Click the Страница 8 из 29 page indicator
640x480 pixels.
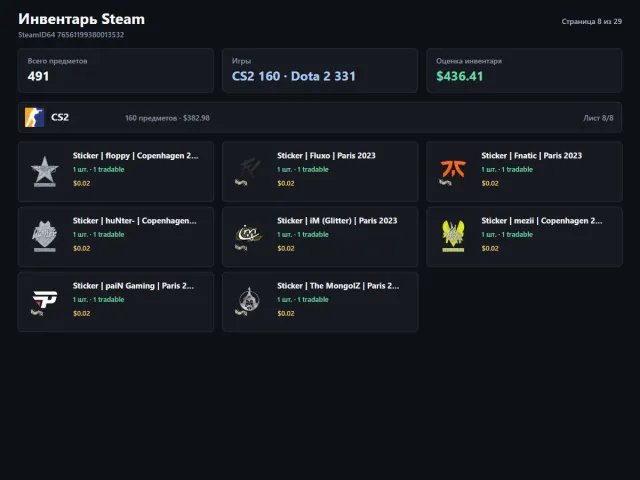point(591,22)
